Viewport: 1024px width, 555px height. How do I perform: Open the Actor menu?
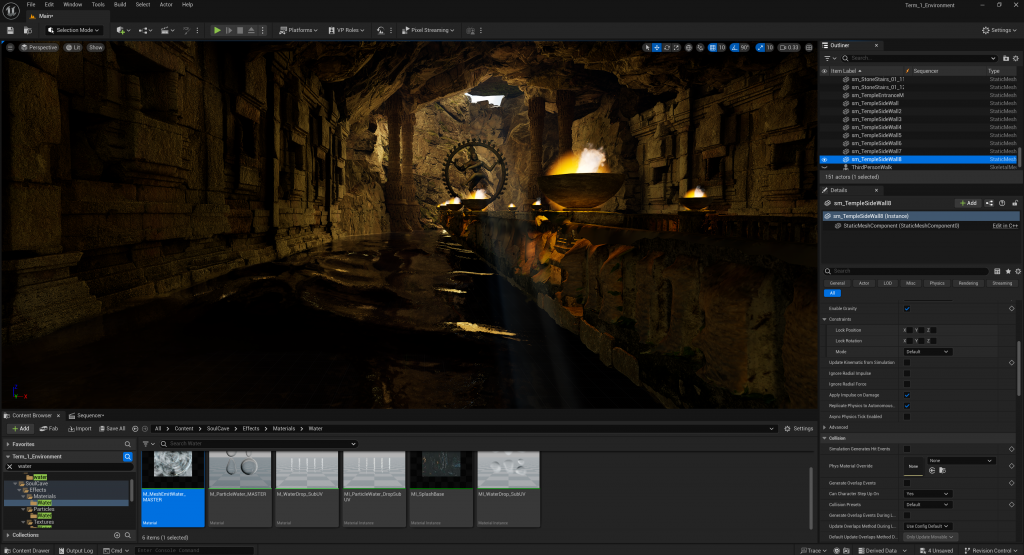(x=166, y=5)
